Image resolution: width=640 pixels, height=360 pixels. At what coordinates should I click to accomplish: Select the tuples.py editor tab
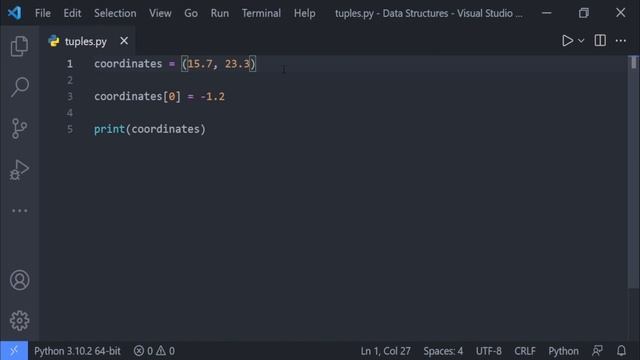pos(86,41)
